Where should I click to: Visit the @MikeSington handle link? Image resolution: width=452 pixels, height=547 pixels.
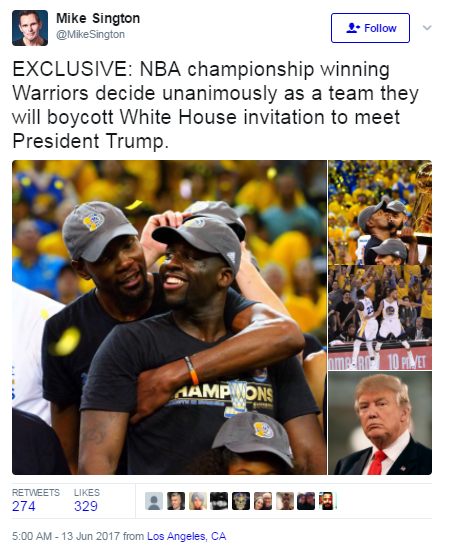pyautogui.click(x=90, y=35)
